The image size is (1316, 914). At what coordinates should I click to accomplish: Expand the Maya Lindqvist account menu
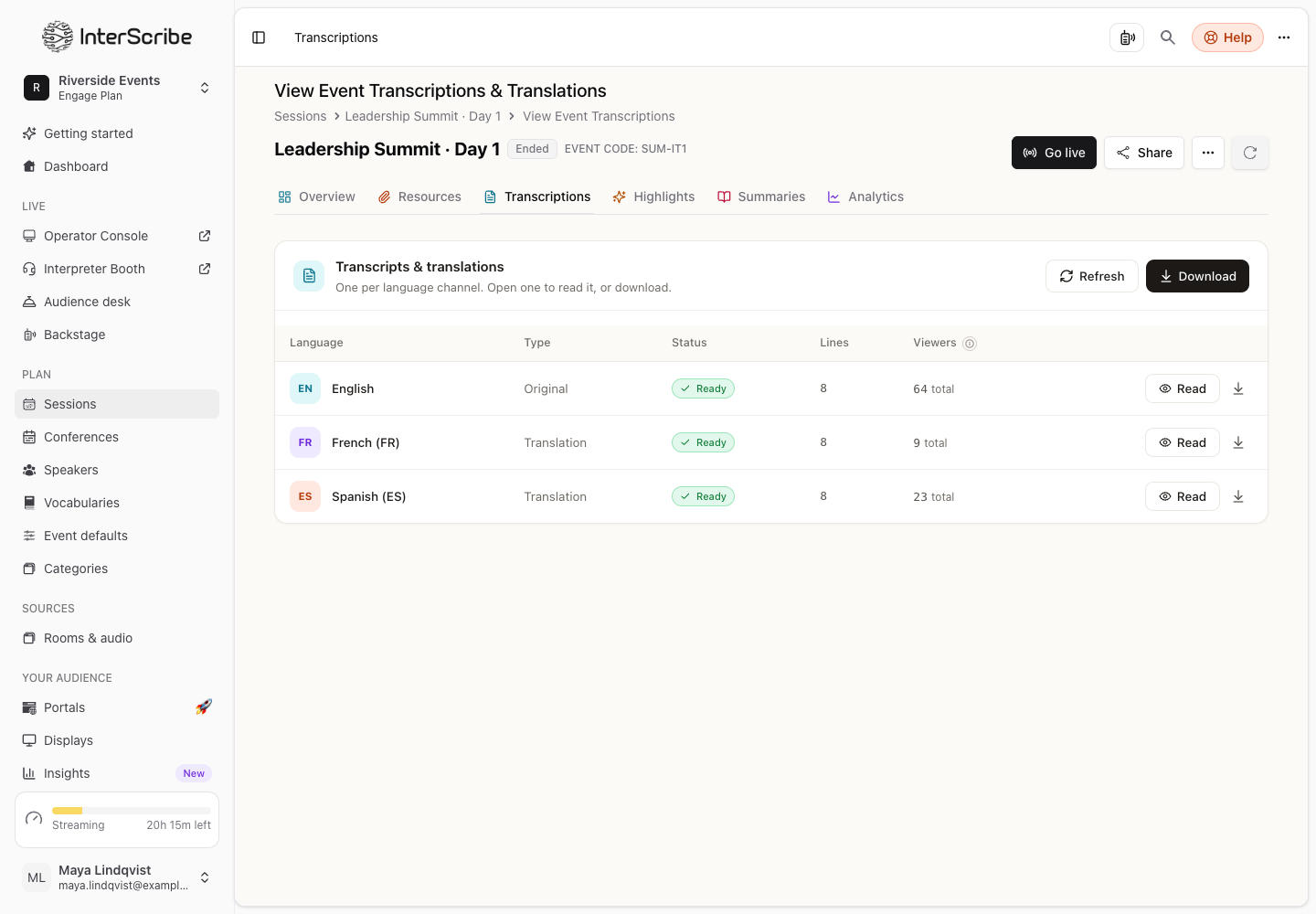click(x=117, y=877)
